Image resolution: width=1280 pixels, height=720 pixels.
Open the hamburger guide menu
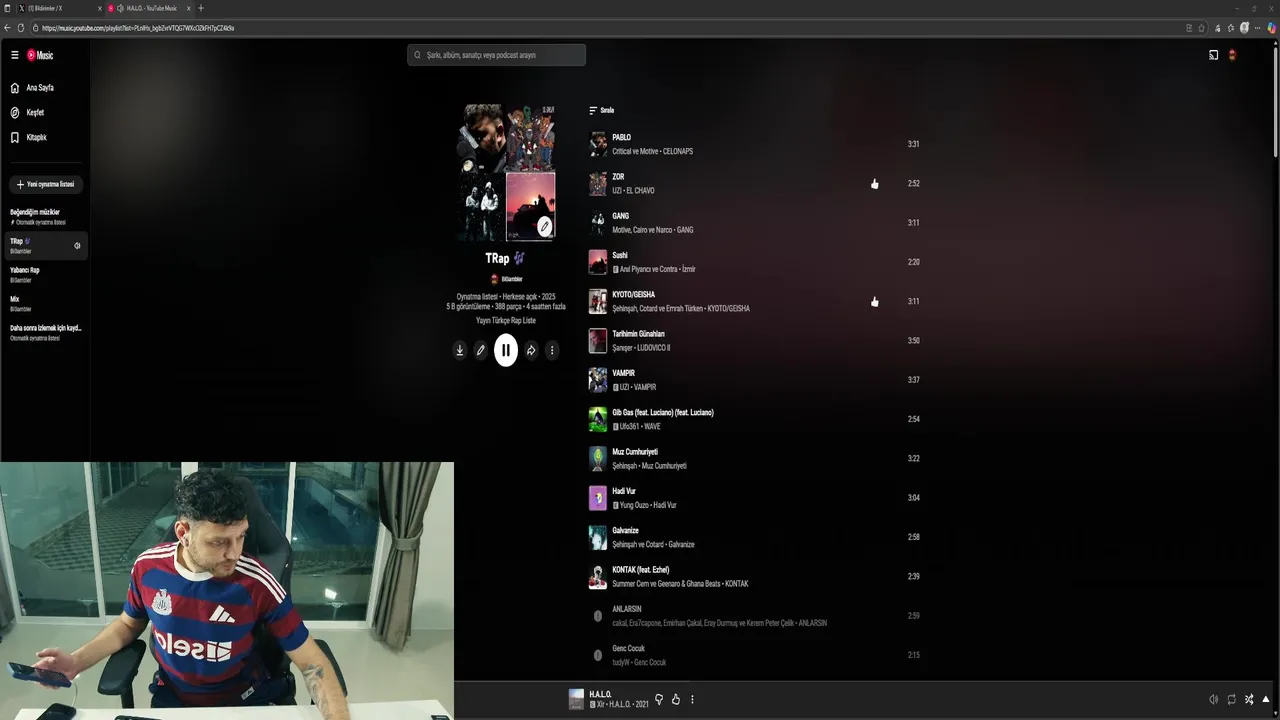[x=14, y=55]
